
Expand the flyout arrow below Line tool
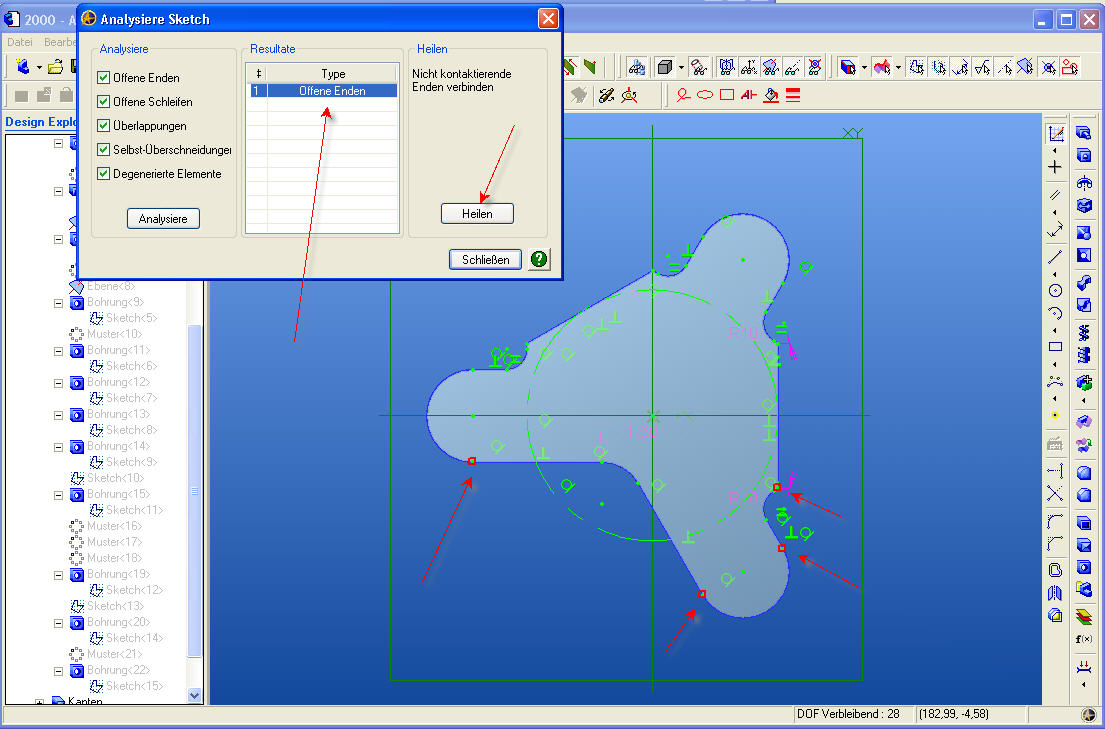coord(1055,275)
